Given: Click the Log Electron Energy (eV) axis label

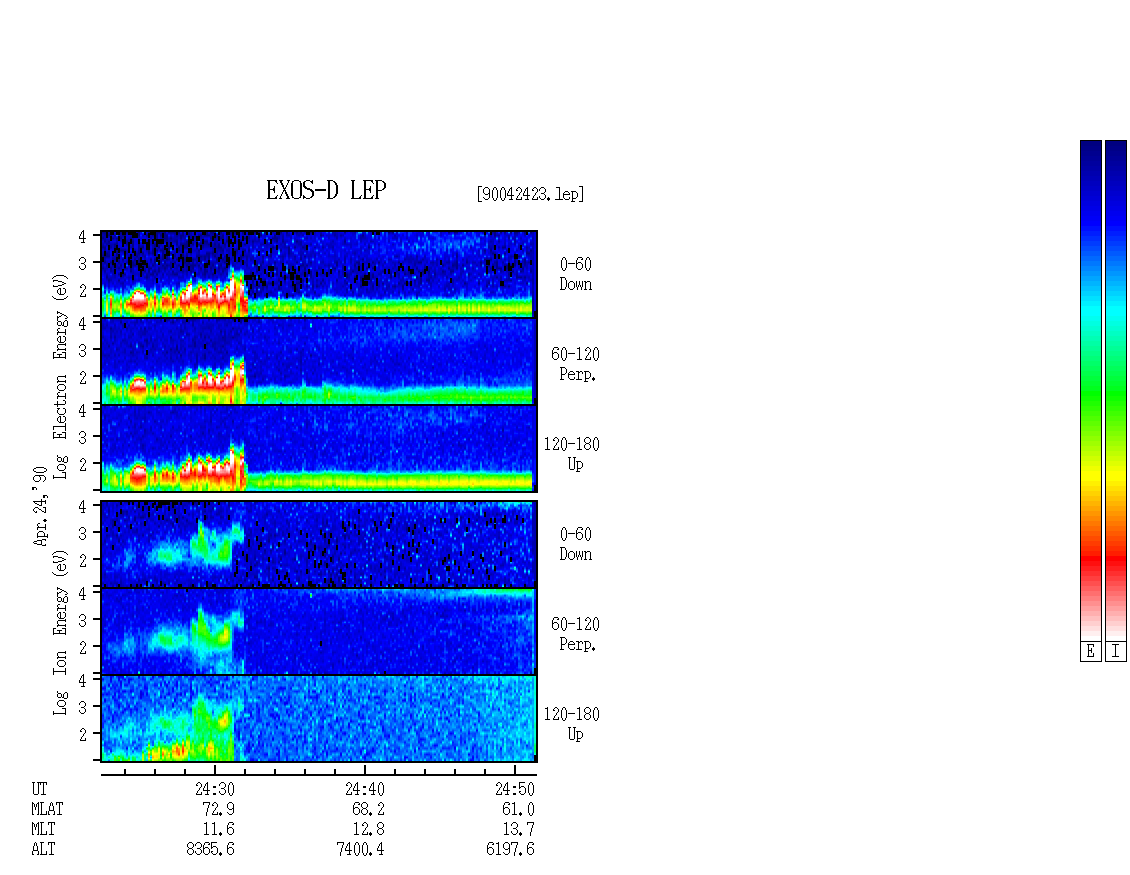Looking at the screenshot, I should point(60,376).
